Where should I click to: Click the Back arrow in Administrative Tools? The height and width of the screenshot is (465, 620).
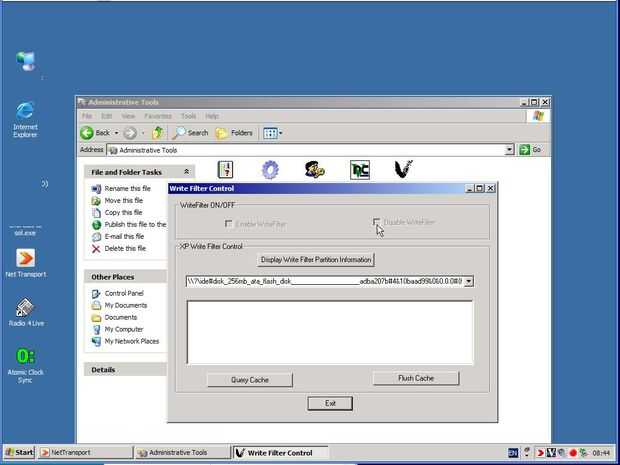pos(95,133)
